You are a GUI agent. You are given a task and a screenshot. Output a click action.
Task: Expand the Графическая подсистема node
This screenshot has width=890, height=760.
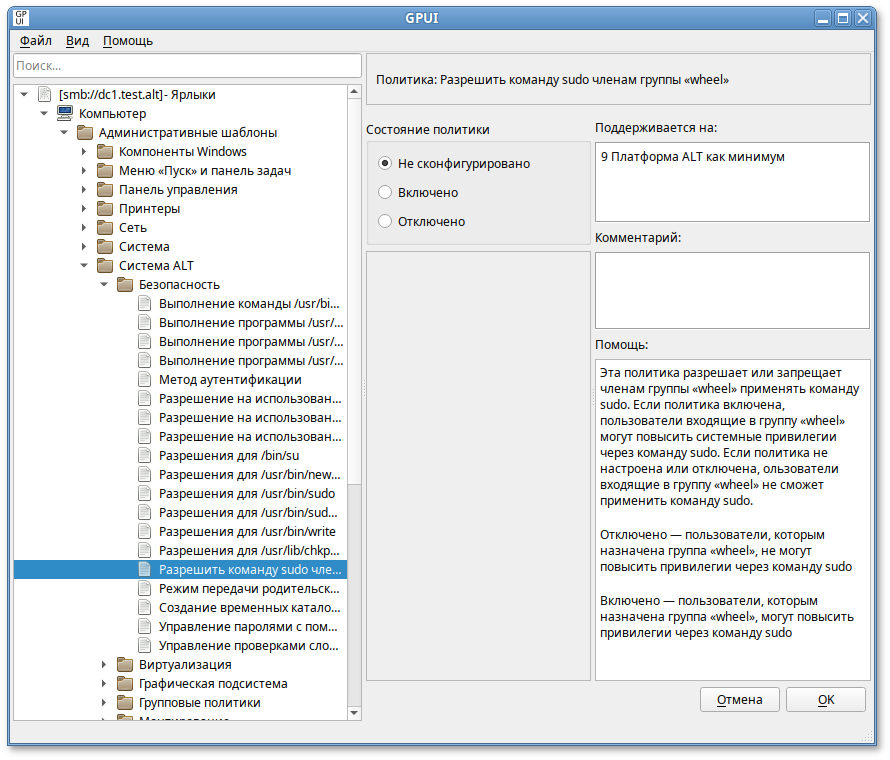tap(104, 684)
